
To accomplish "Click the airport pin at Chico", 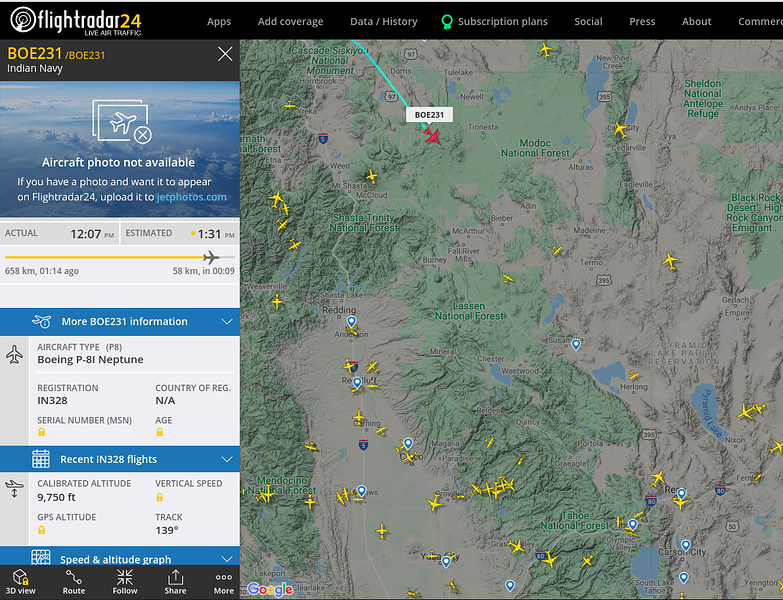I will coord(408,443).
